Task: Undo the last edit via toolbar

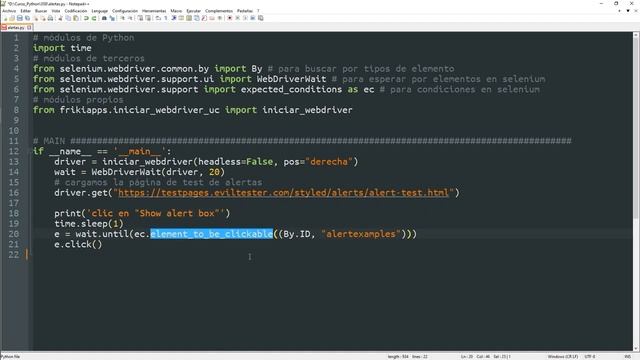Action: (86, 18)
